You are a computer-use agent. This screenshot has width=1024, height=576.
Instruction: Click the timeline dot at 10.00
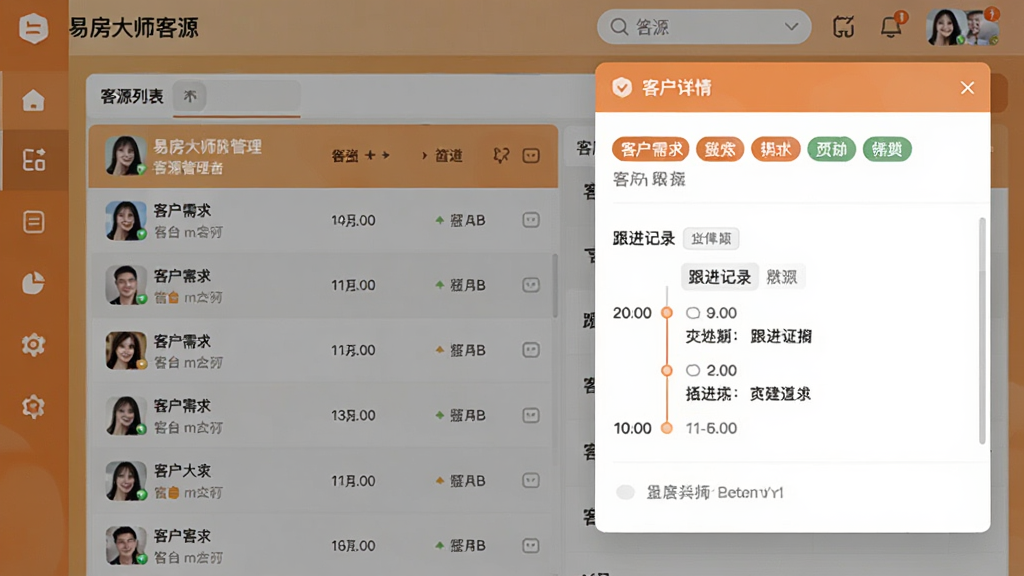click(667, 428)
